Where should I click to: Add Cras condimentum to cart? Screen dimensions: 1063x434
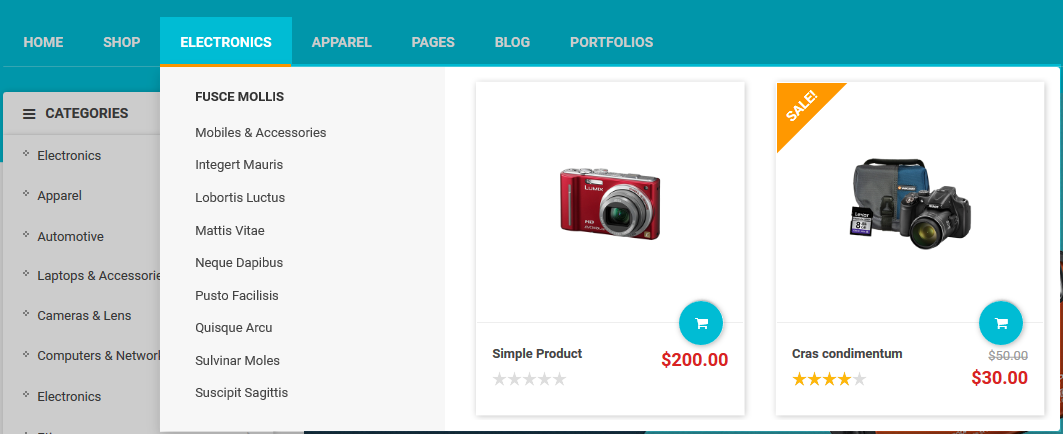tap(1001, 323)
